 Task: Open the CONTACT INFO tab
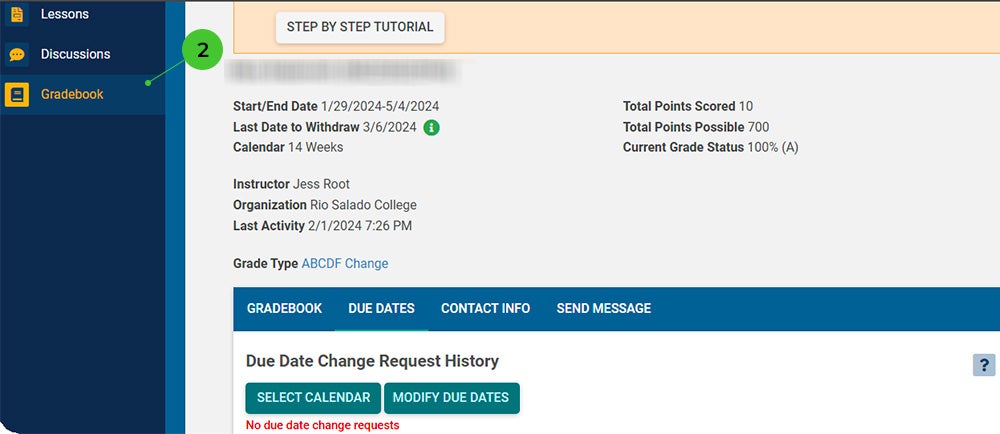pyautogui.click(x=485, y=308)
